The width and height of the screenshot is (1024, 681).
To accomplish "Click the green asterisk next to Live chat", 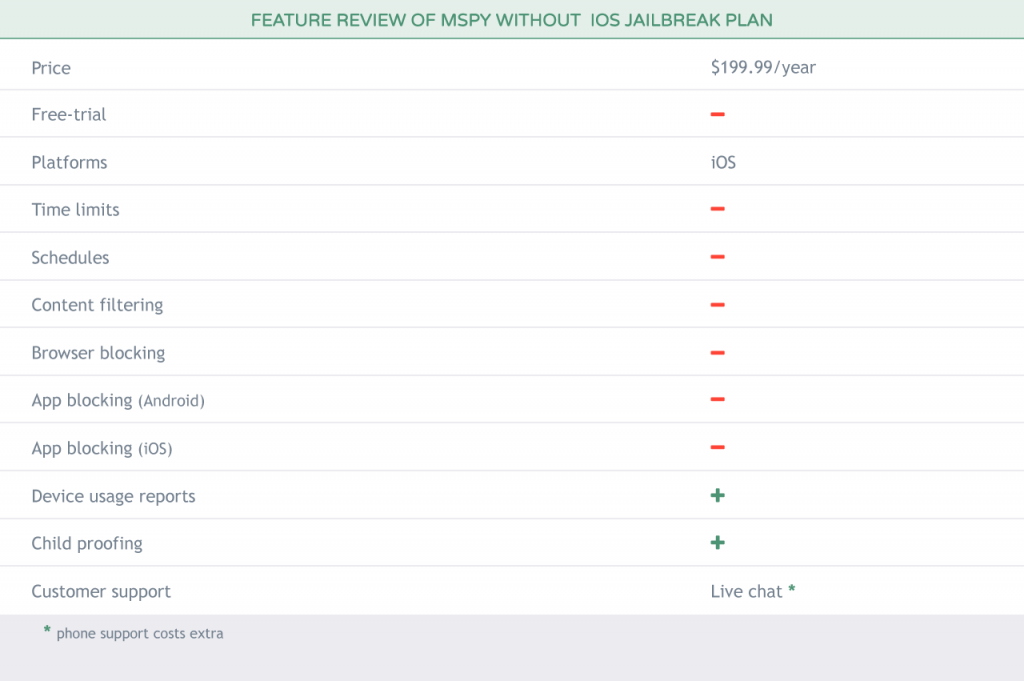I will coord(792,590).
